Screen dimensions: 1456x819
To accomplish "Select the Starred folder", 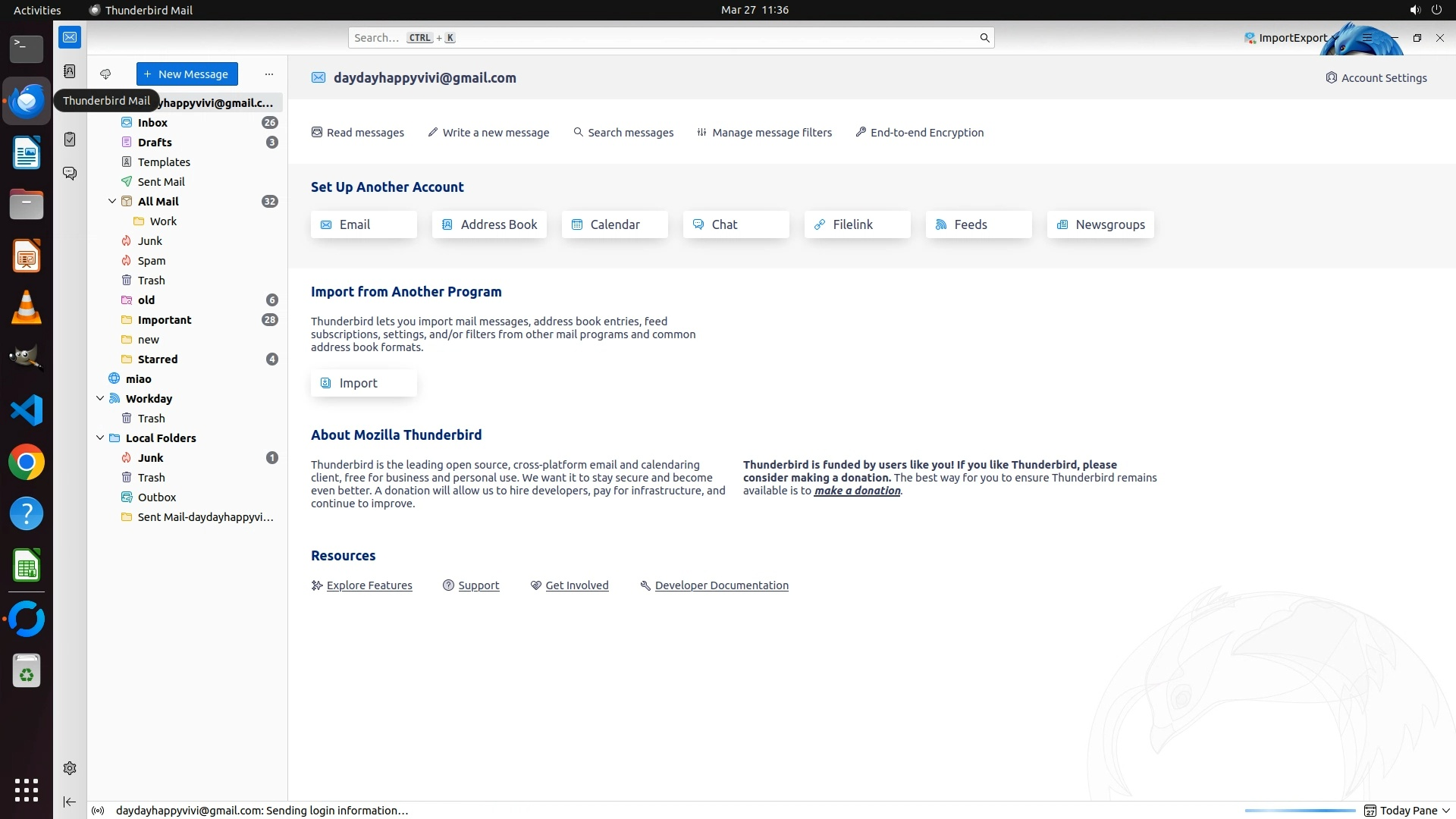I will [158, 359].
